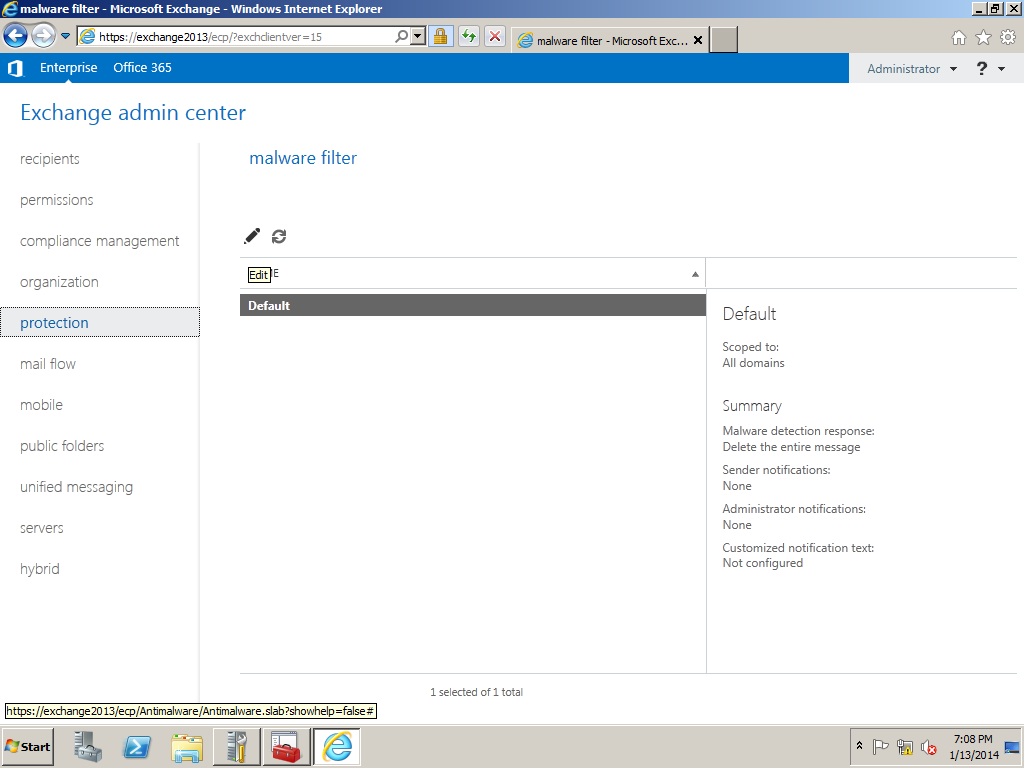Image resolution: width=1024 pixels, height=768 pixels.
Task: Launch PowerShell from the taskbar
Action: click(x=138, y=747)
